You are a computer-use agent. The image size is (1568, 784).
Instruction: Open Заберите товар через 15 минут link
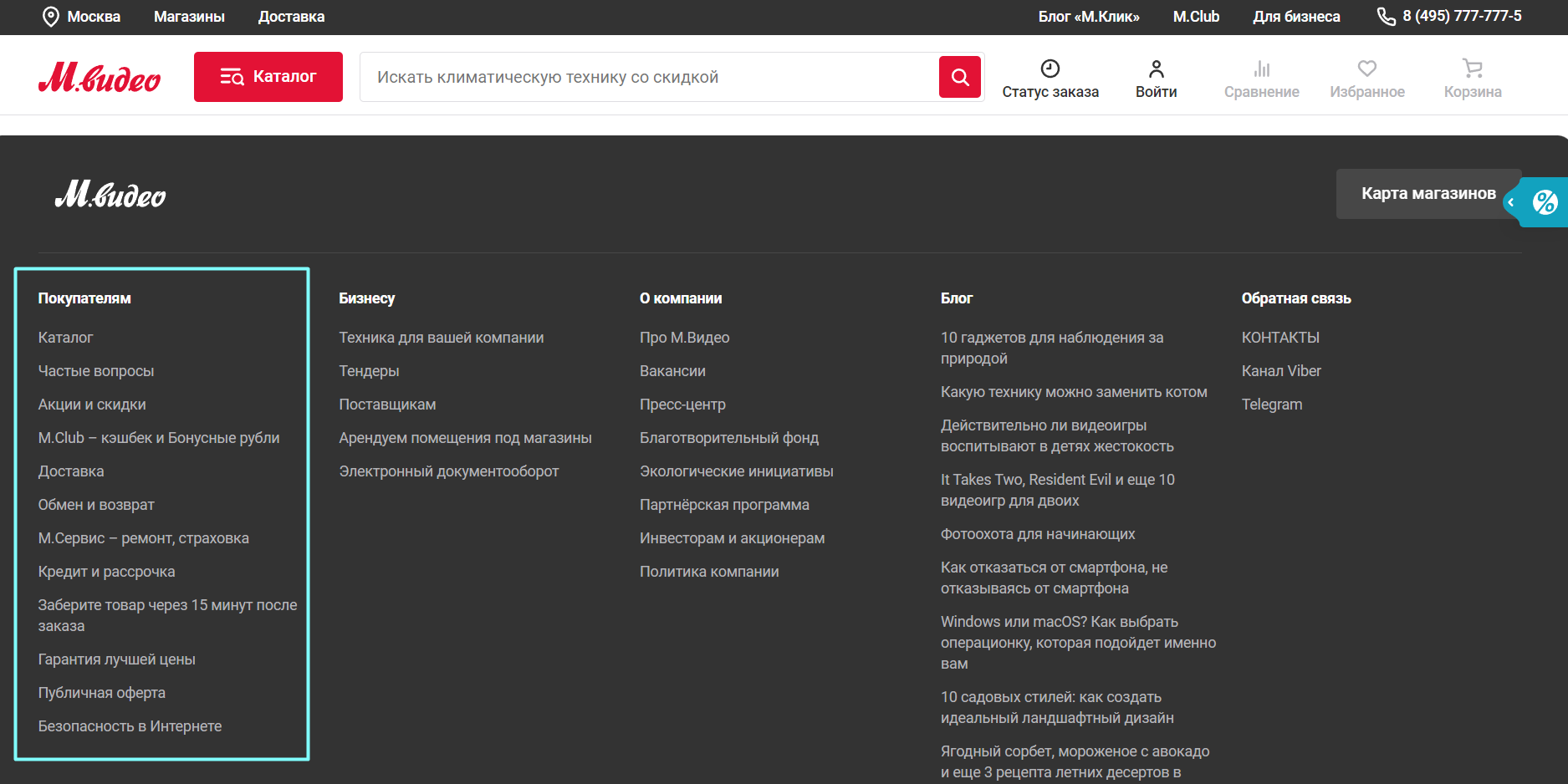point(168,615)
